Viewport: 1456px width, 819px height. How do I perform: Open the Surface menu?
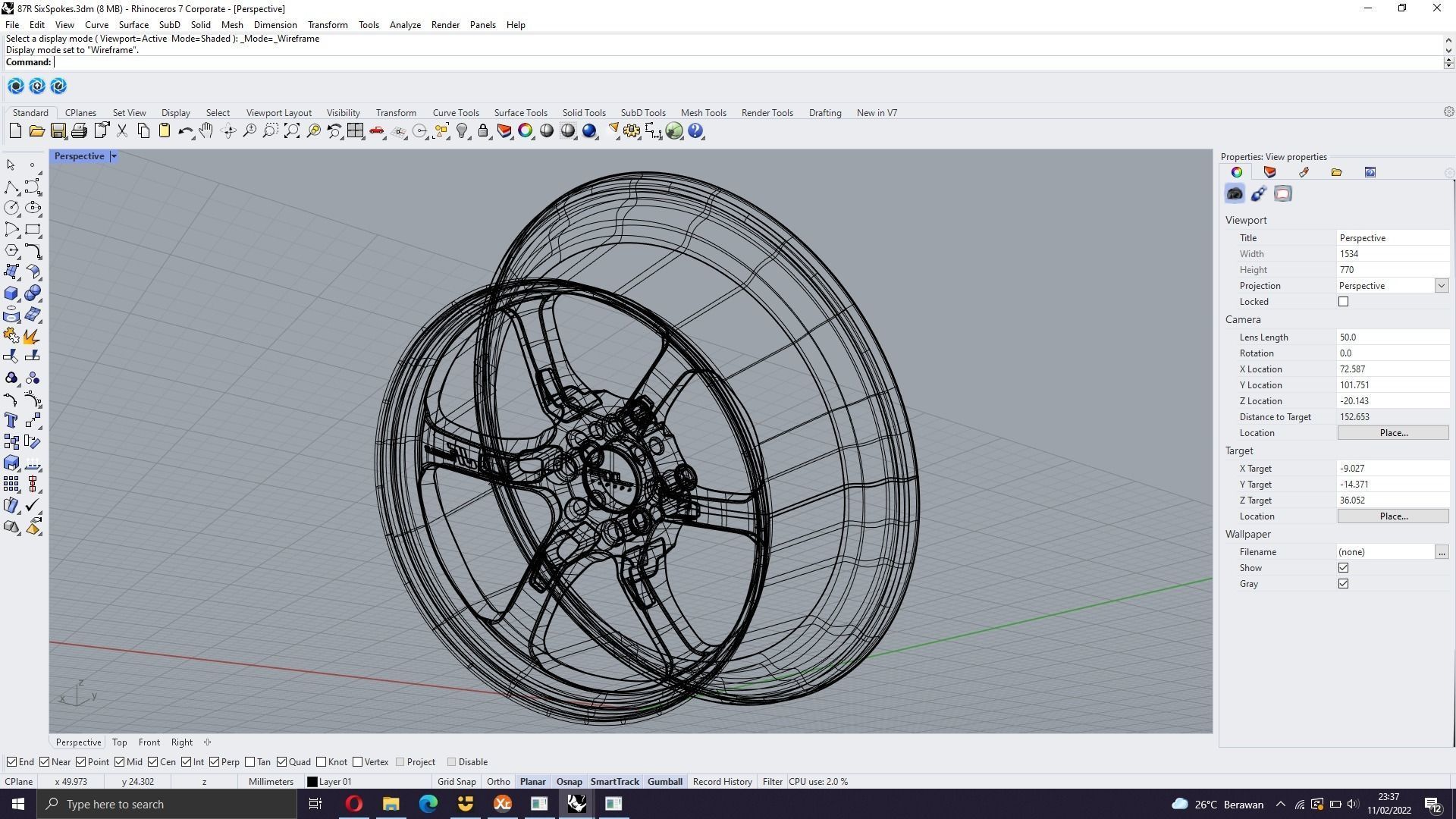133,25
